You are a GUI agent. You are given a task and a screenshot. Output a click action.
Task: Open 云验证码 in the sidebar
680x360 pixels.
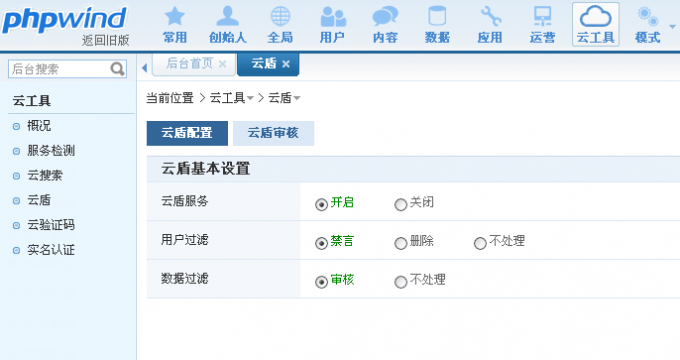tap(51, 225)
